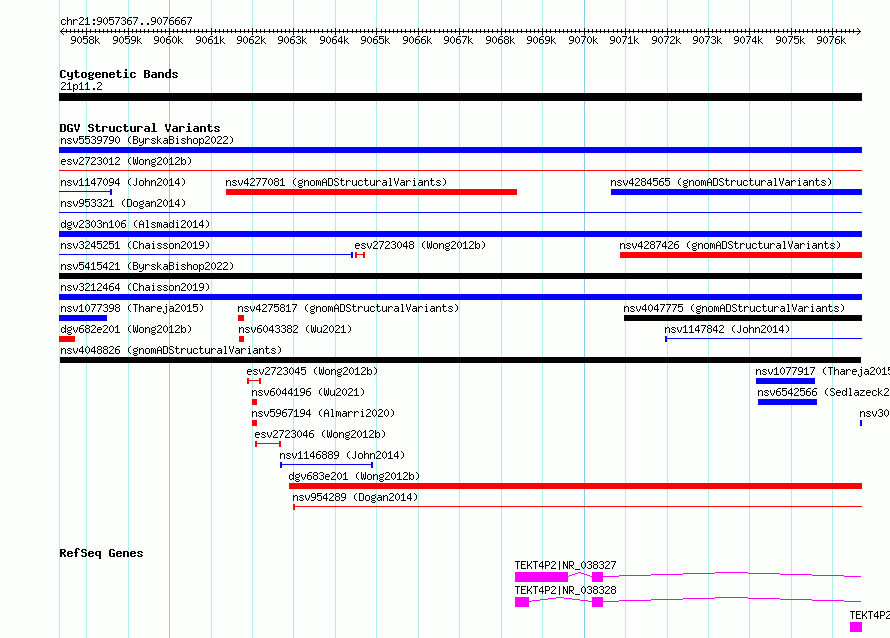Select the DGV Structural Variants track title
890x638 pixels.
pyautogui.click(x=140, y=128)
